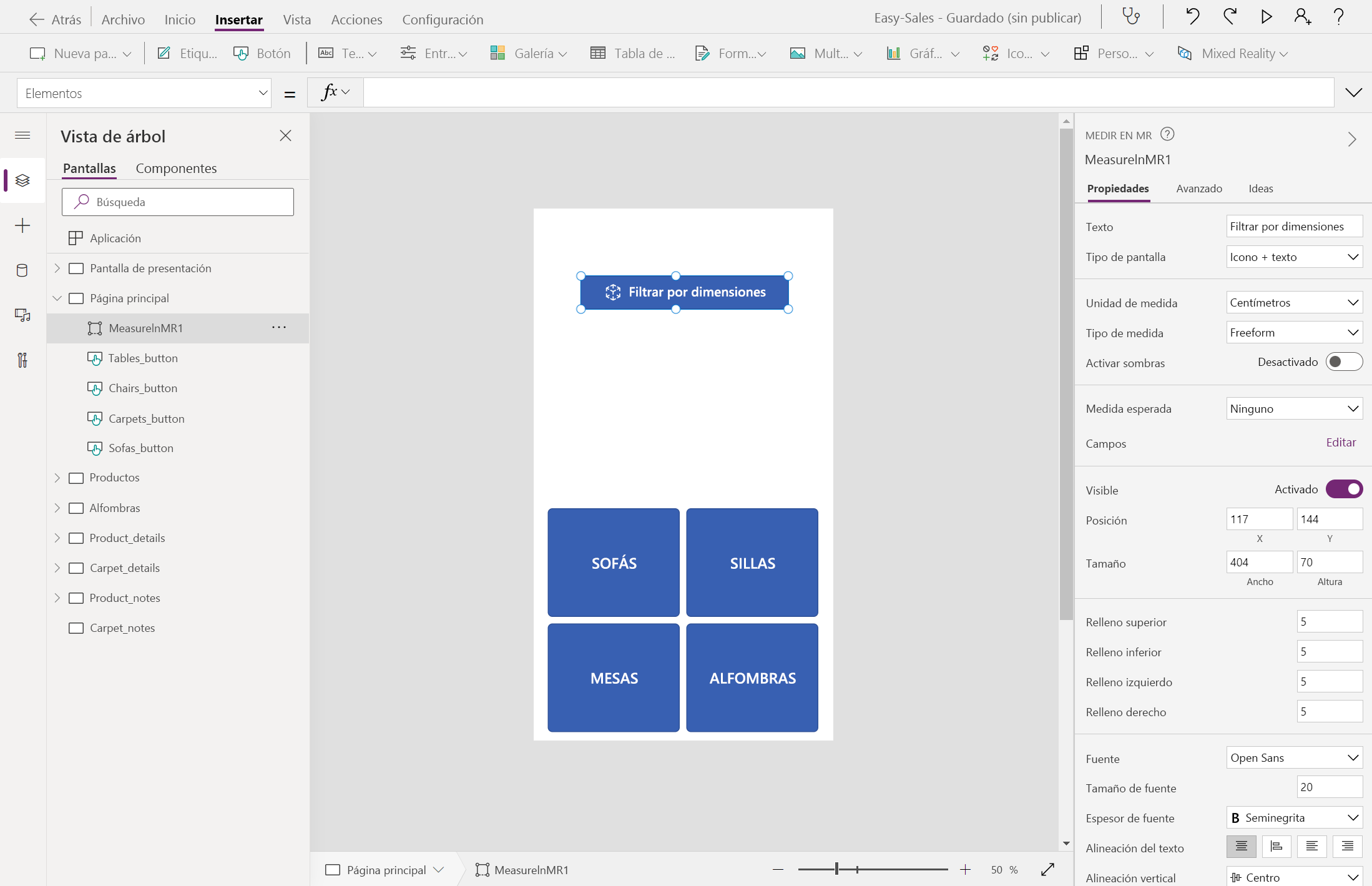Open the Medida esperada dropdown
Screen dimensions: 1372x886
point(1295,409)
